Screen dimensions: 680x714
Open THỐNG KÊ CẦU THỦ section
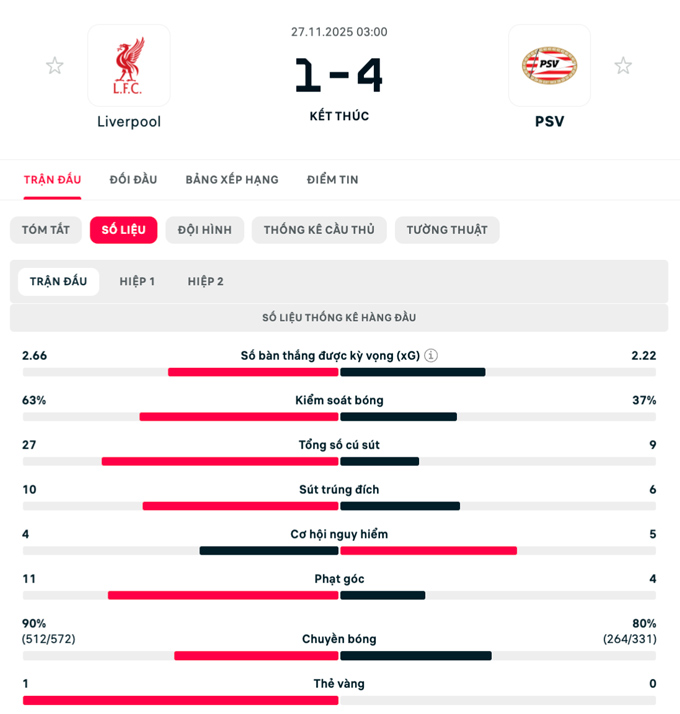click(319, 230)
